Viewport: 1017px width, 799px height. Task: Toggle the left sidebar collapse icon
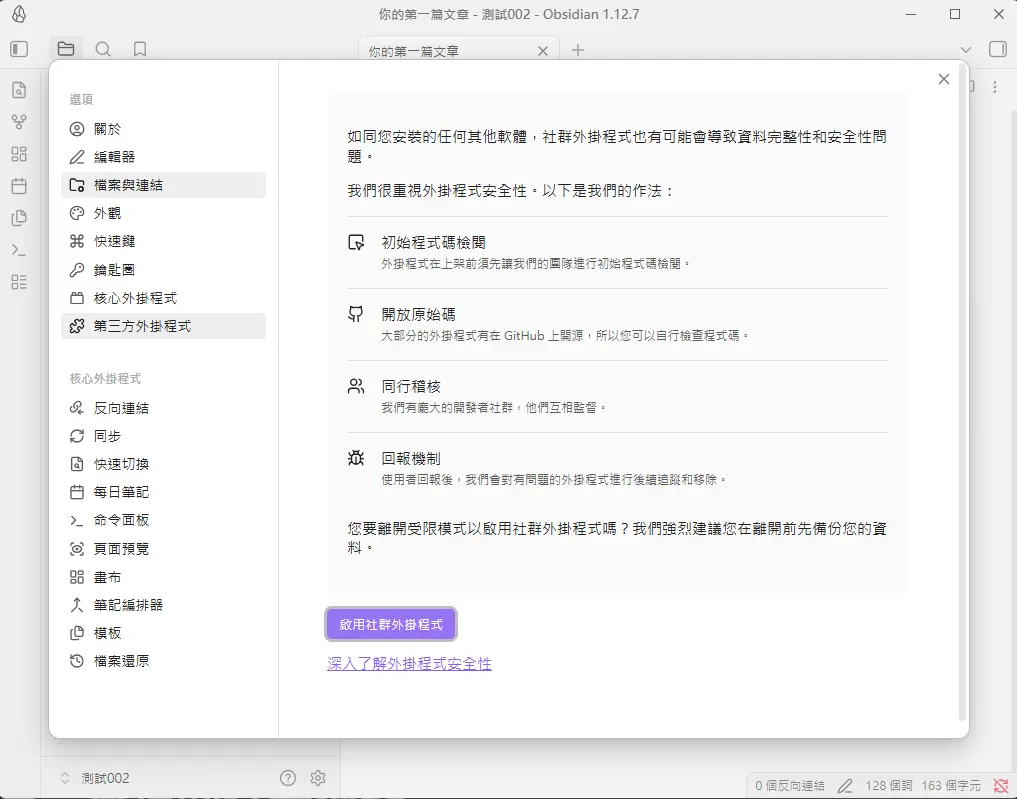coord(19,49)
